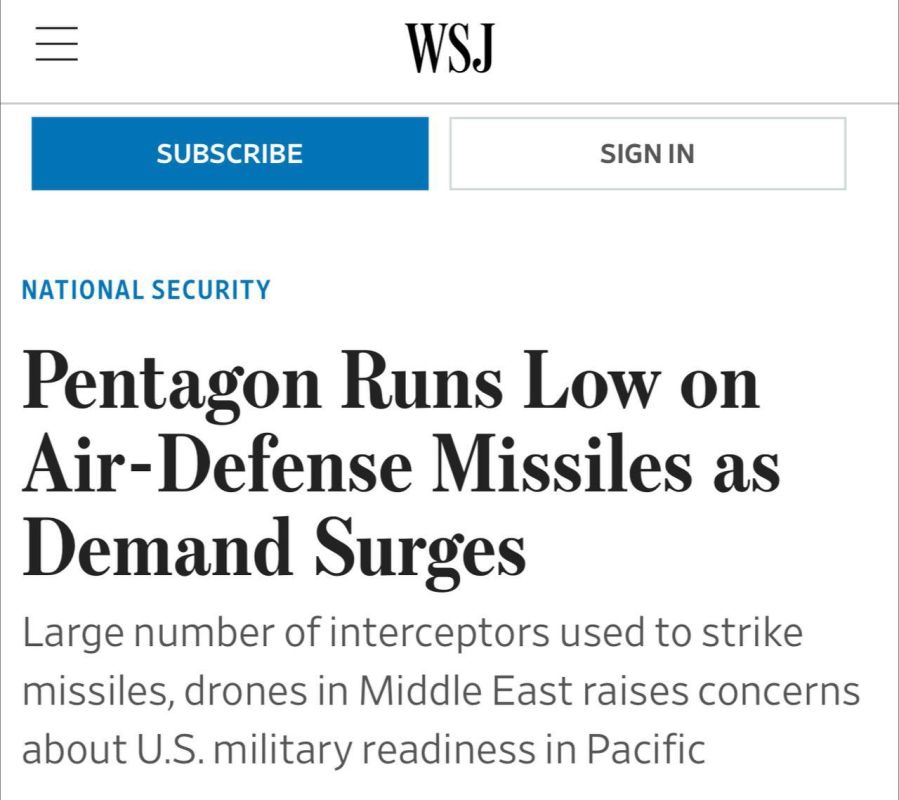Click the WSJ logo
Viewport: 899px width, 800px height.
pyautogui.click(x=449, y=48)
